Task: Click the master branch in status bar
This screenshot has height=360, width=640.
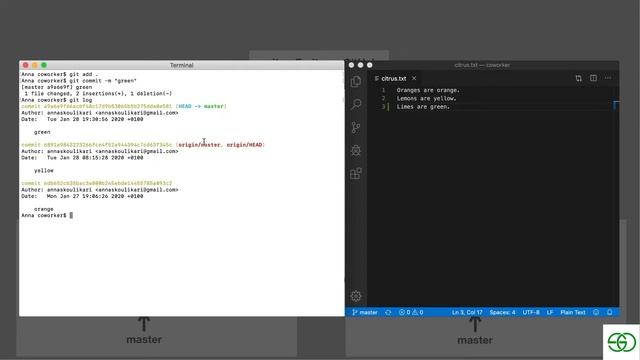Action: point(365,312)
